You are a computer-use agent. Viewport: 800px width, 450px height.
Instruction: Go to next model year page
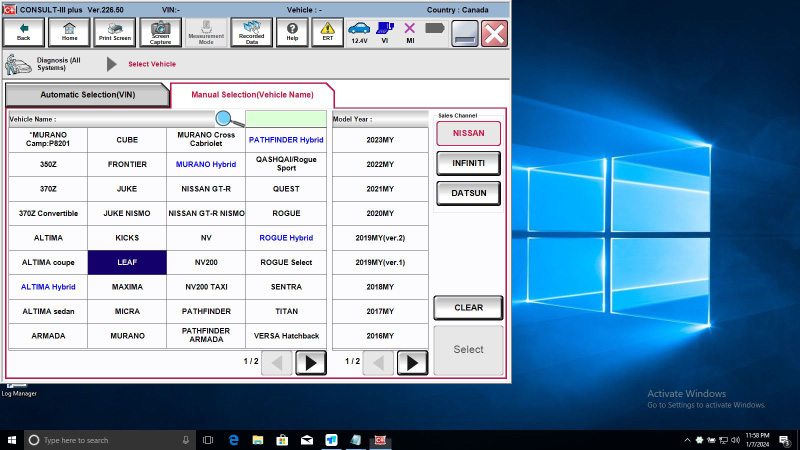[412, 363]
